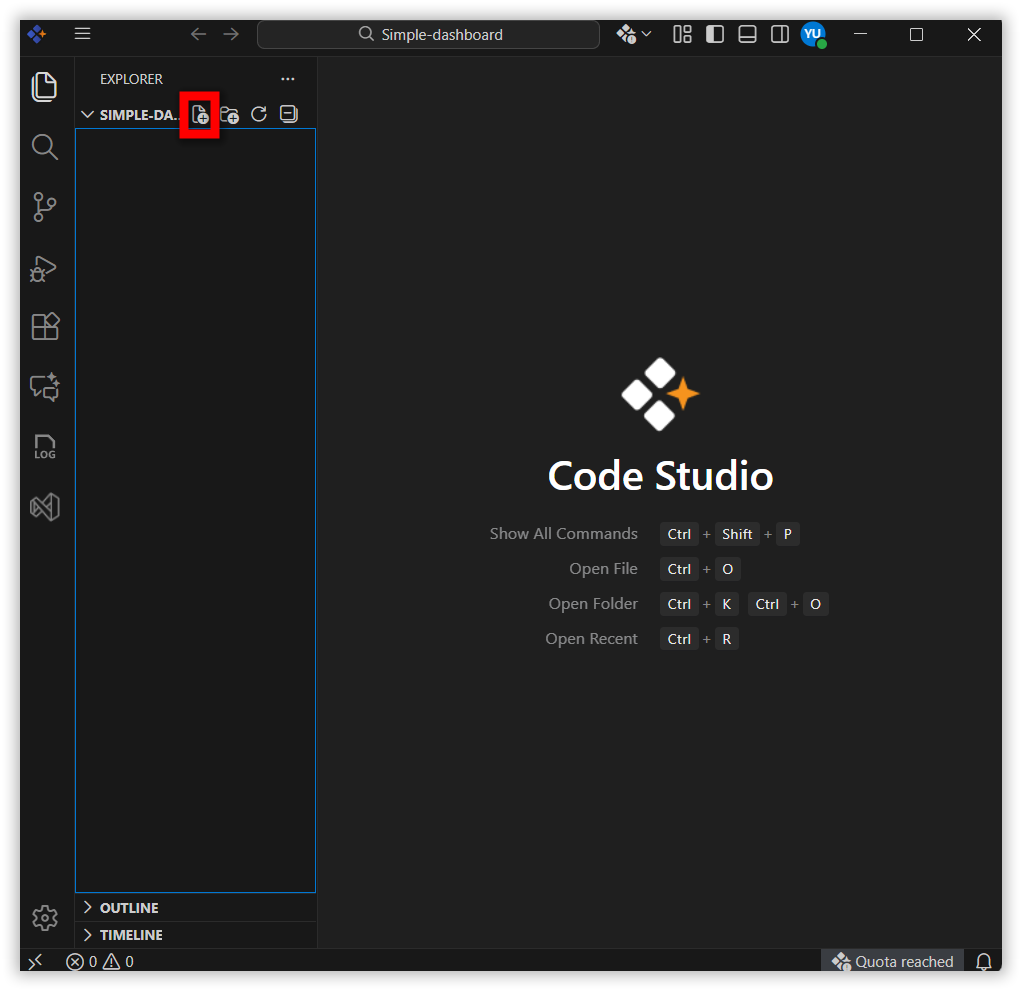Open the hamburger application menu

pos(82,34)
